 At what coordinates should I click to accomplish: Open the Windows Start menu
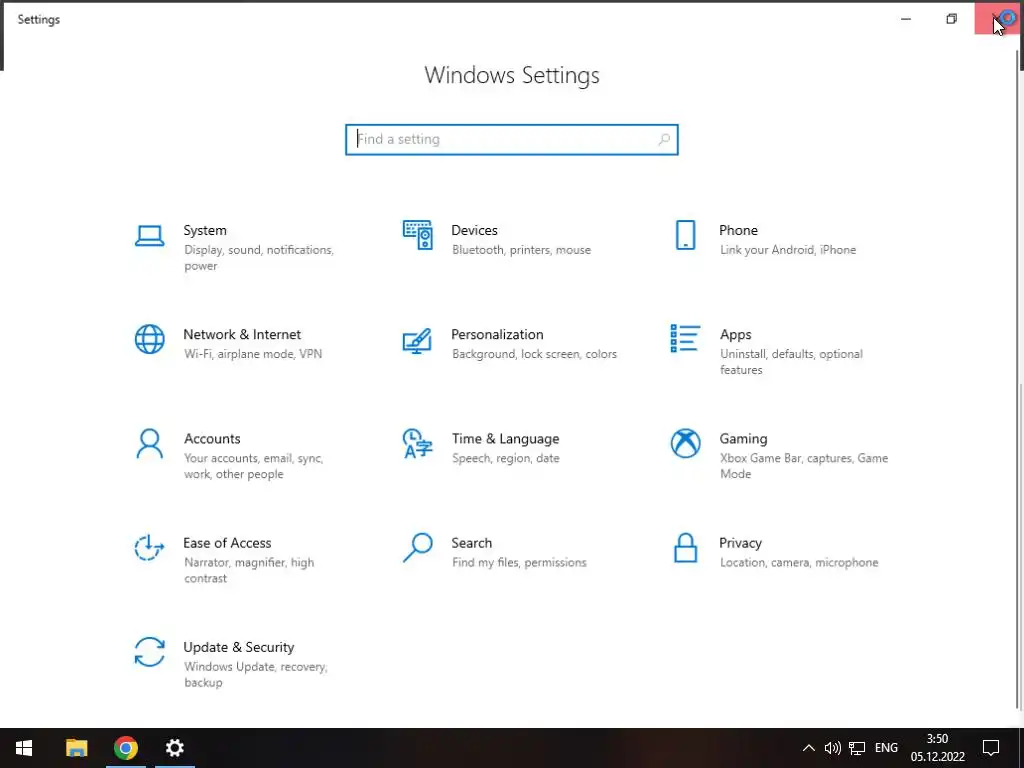point(24,748)
